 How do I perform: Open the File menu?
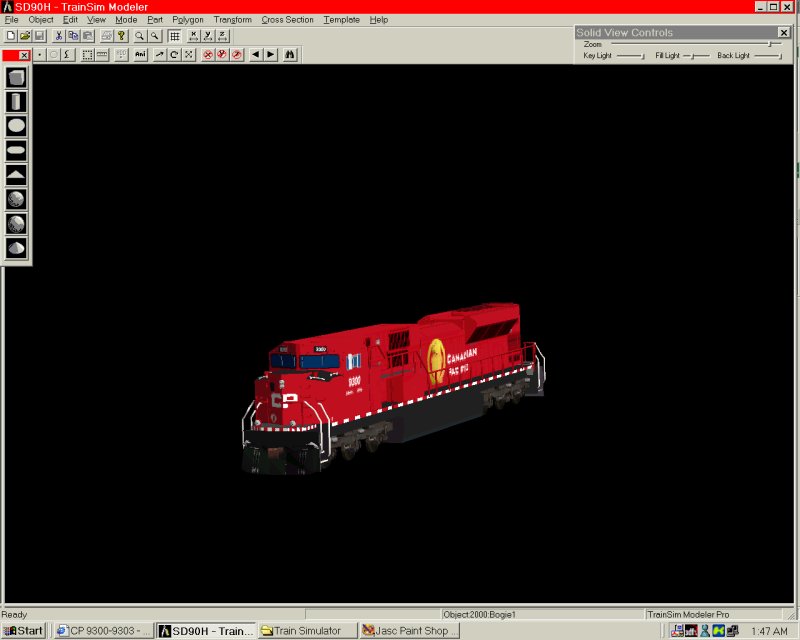[x=11, y=19]
